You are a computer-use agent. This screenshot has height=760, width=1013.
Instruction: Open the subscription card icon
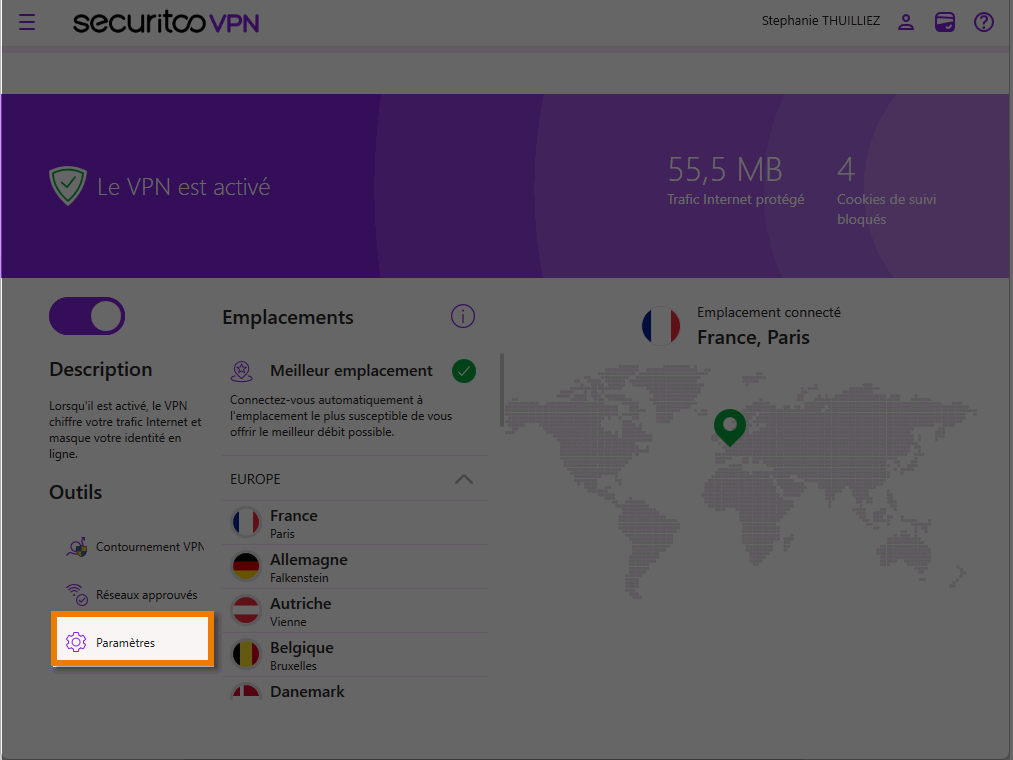coord(945,23)
